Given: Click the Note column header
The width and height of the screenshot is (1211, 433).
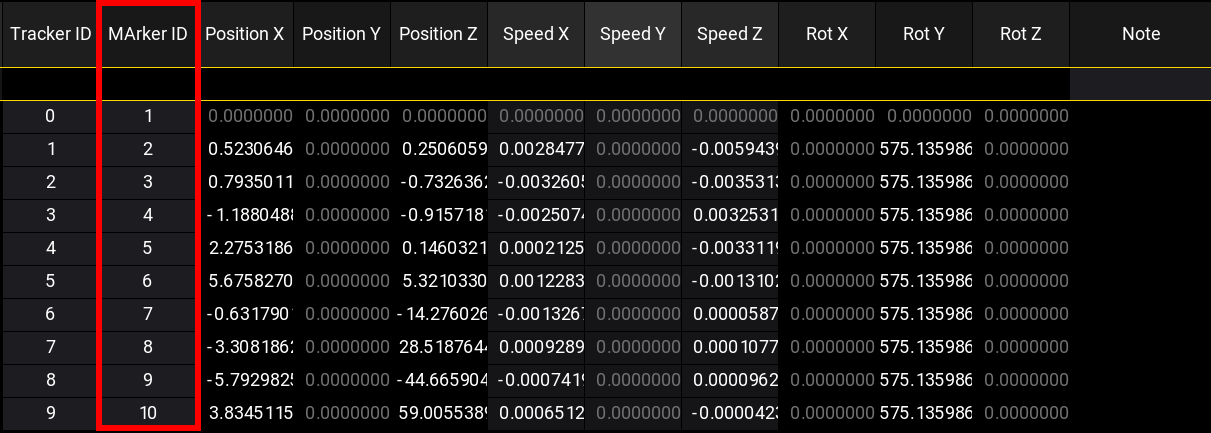Looking at the screenshot, I should [1140, 34].
